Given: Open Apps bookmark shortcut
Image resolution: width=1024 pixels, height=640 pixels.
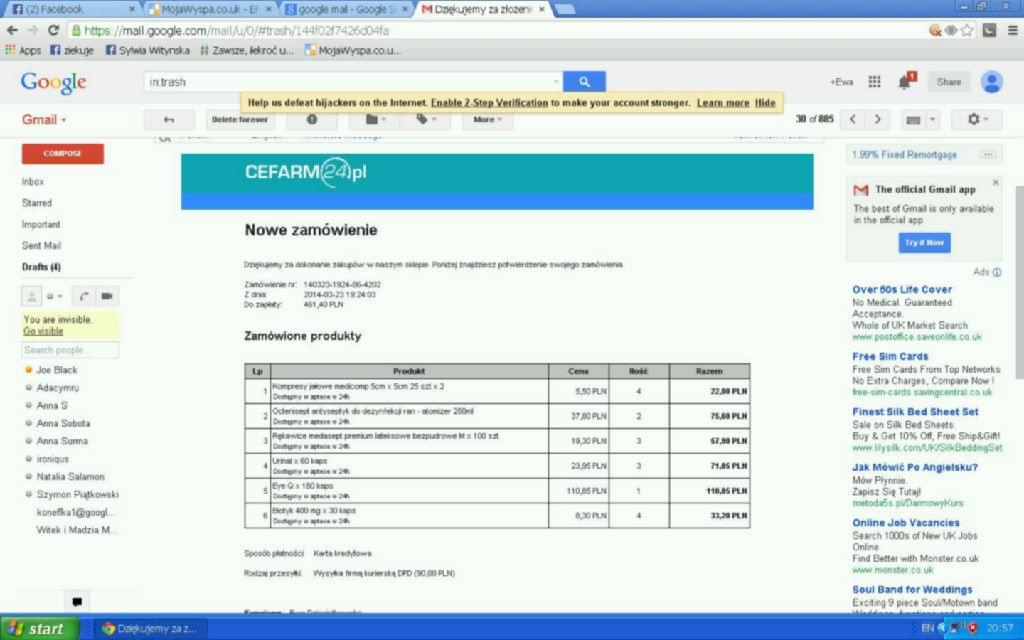Looking at the screenshot, I should pos(23,50).
